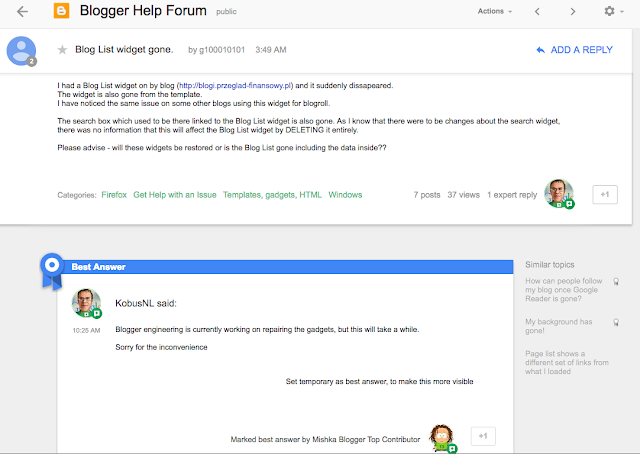The image size is (640, 454).
Task: Click the 1 expert reply text
Action: [512, 195]
